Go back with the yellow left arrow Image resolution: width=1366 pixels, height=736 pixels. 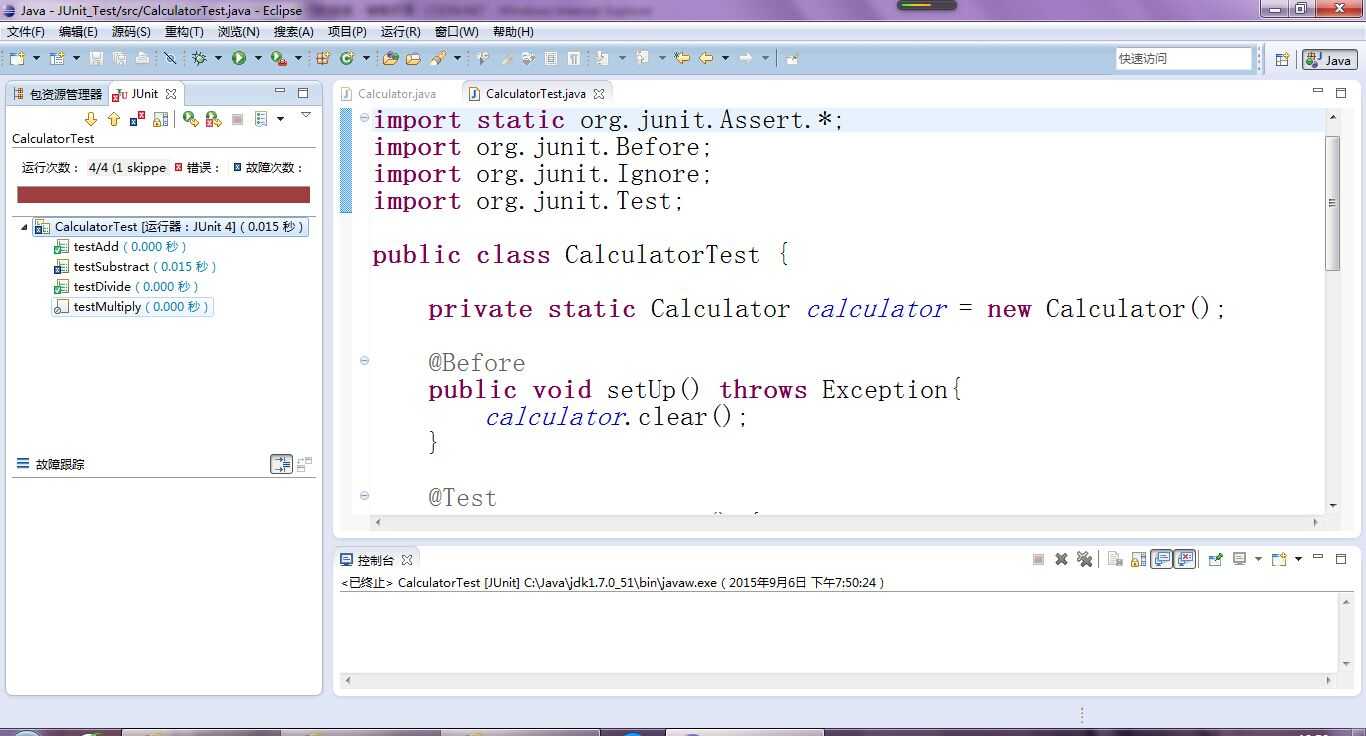click(707, 58)
